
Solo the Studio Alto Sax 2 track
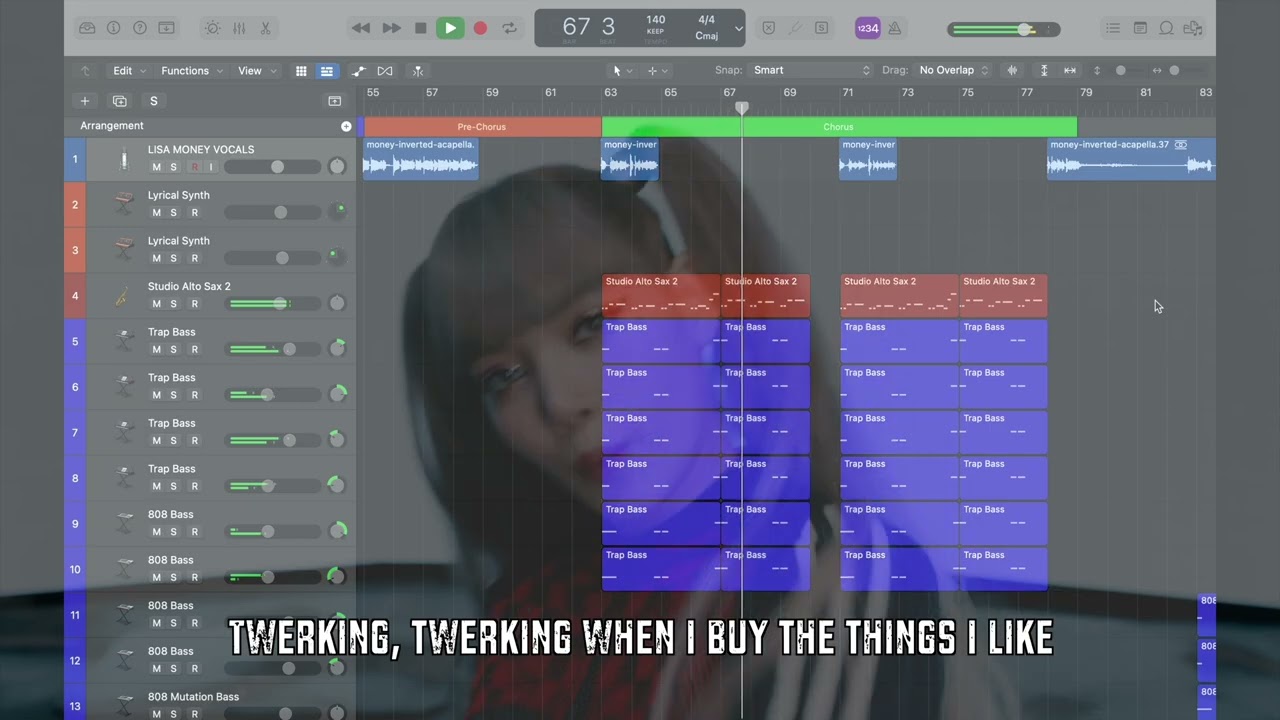tap(174, 304)
